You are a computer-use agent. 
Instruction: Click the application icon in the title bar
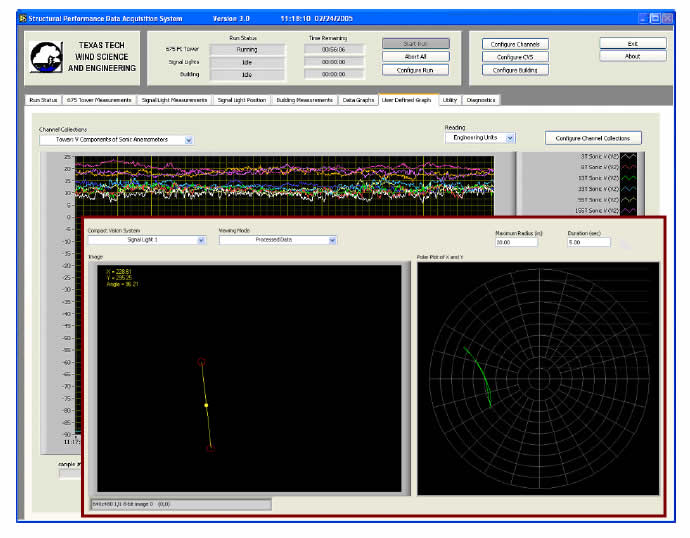coord(23,18)
